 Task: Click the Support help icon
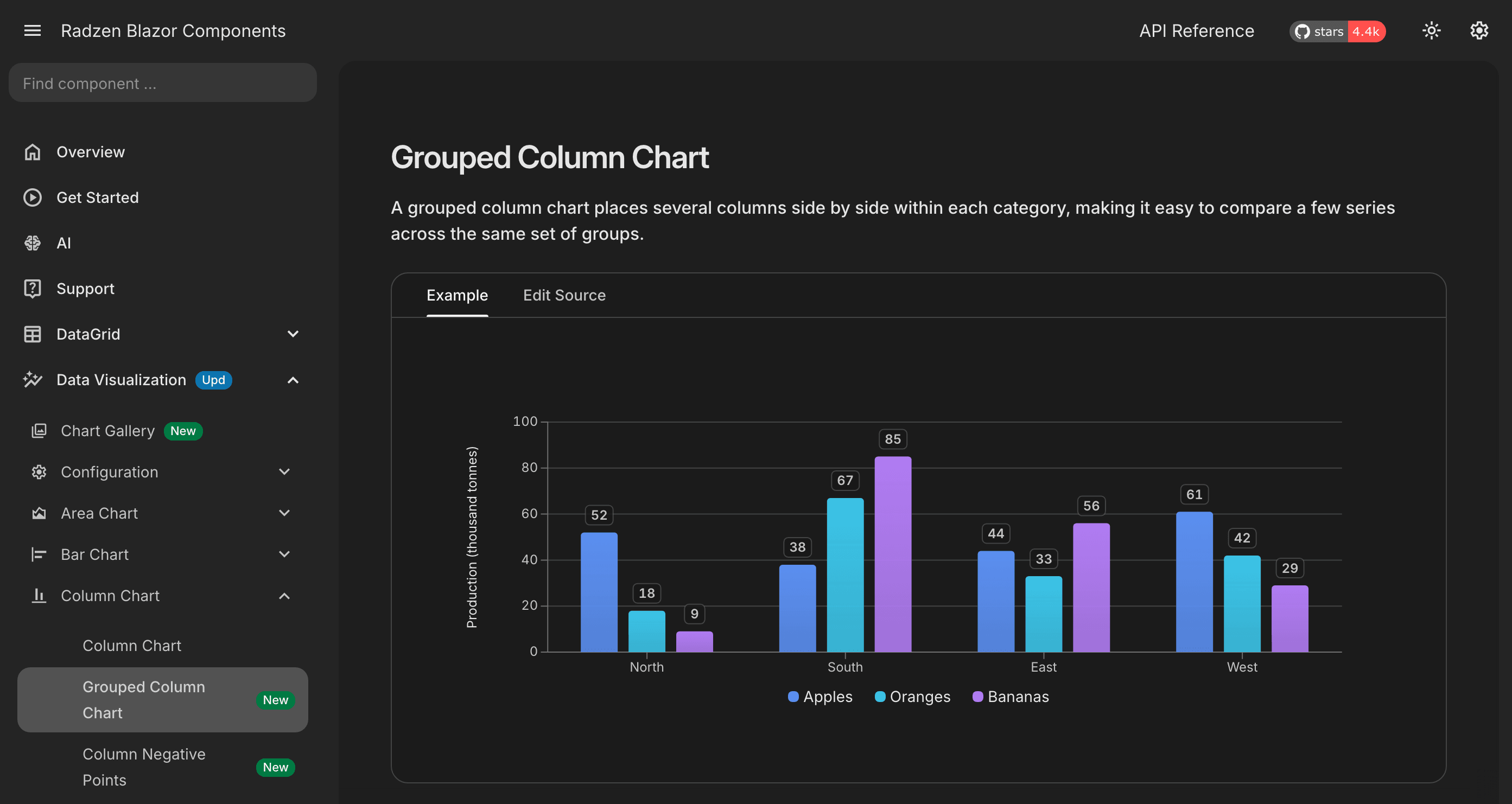pos(32,288)
